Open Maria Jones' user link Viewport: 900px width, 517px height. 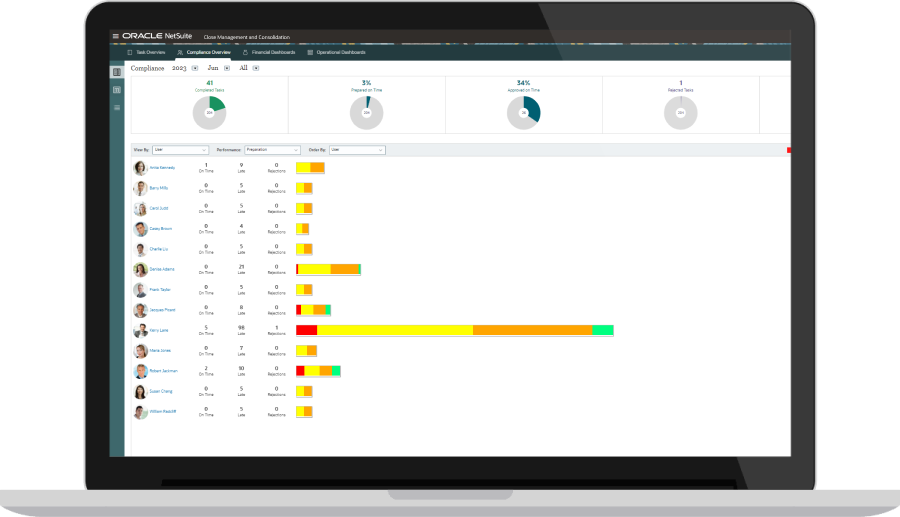(x=160, y=351)
